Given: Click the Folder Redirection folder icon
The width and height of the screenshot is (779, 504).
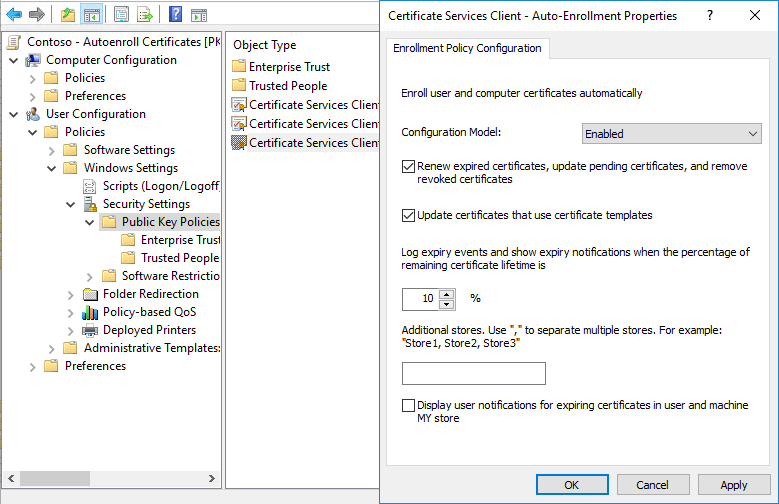Looking at the screenshot, I should coord(90,294).
